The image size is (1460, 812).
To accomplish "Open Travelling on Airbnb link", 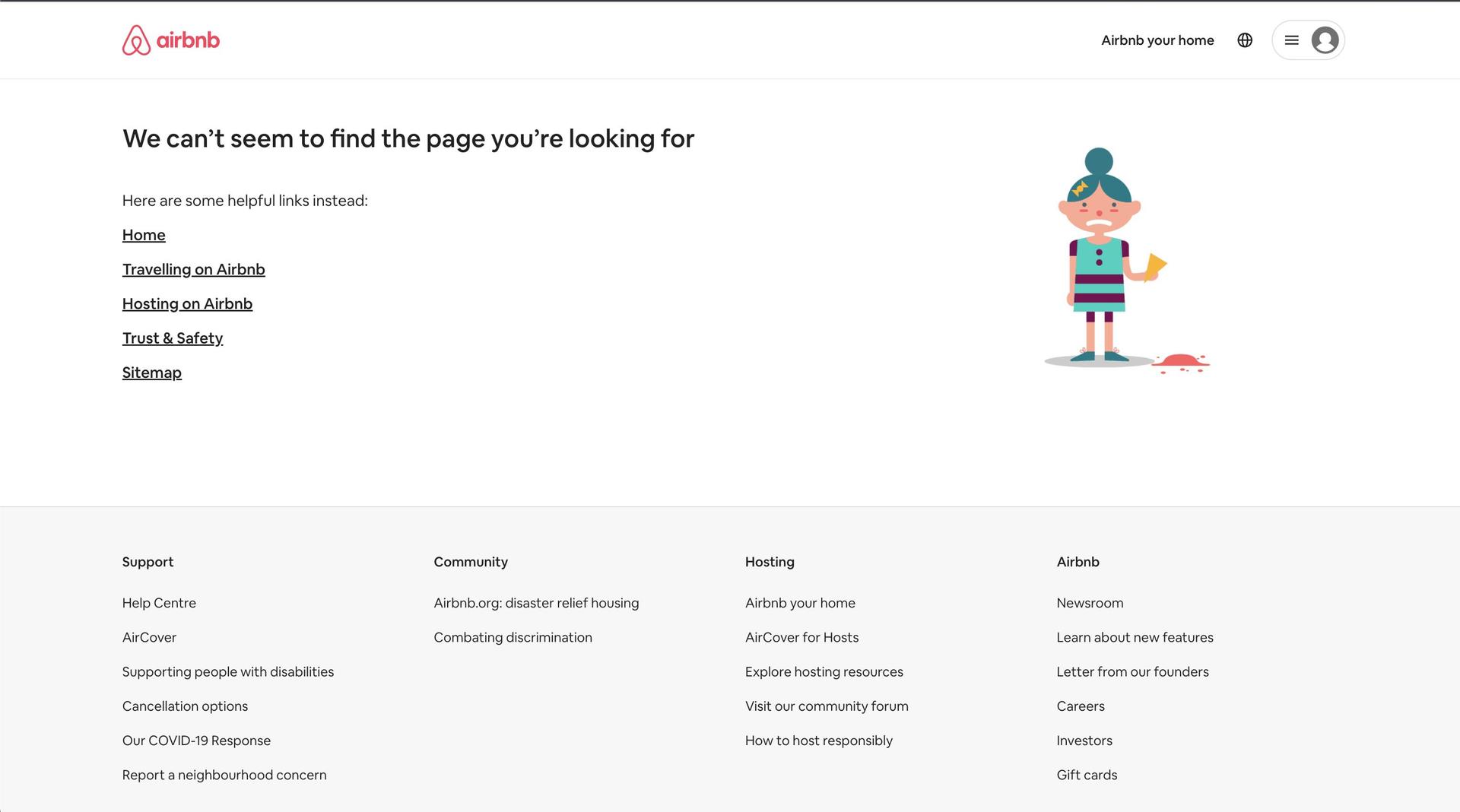I will click(x=194, y=269).
